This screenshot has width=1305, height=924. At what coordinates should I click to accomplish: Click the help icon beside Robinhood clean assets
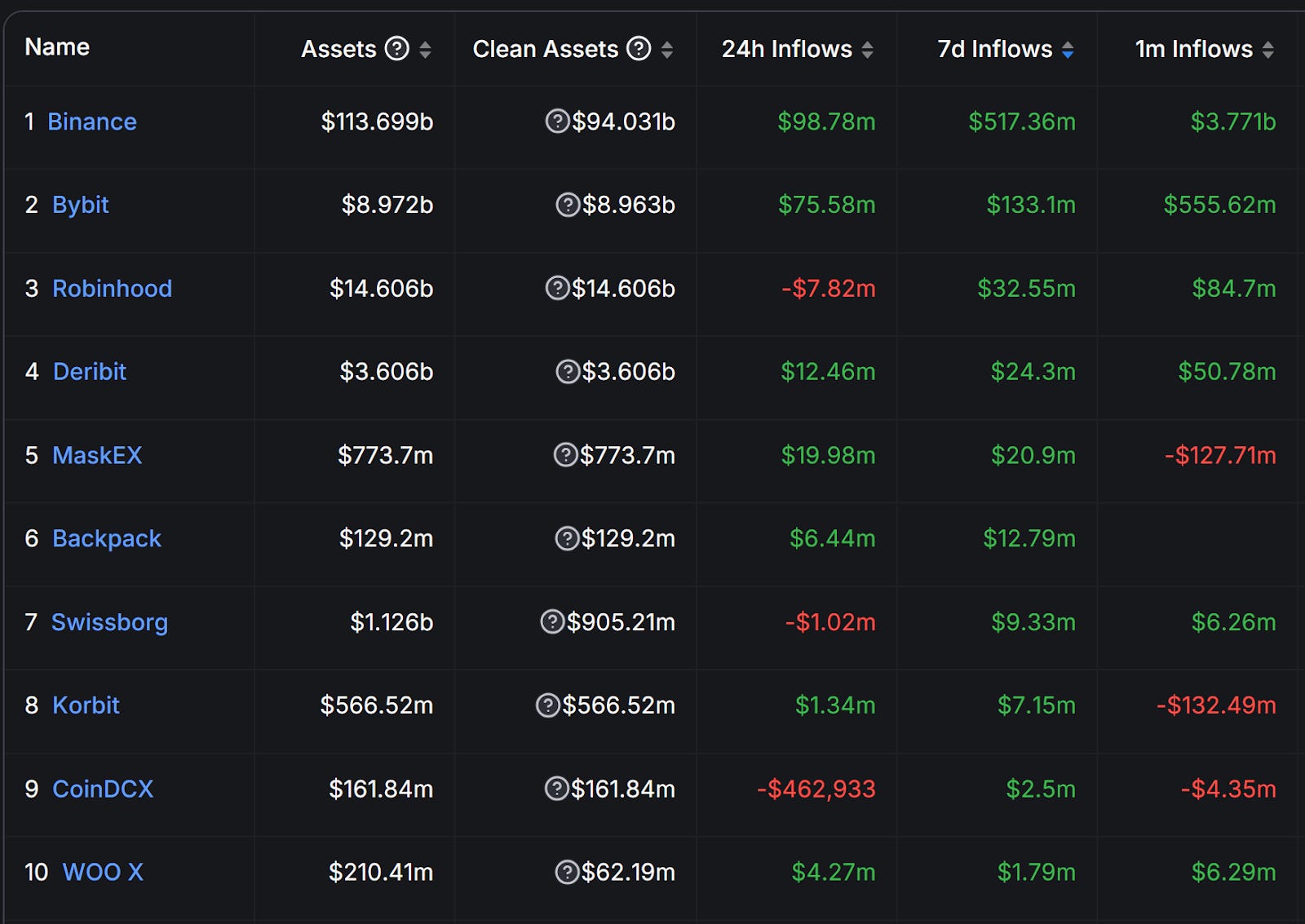pos(557,288)
